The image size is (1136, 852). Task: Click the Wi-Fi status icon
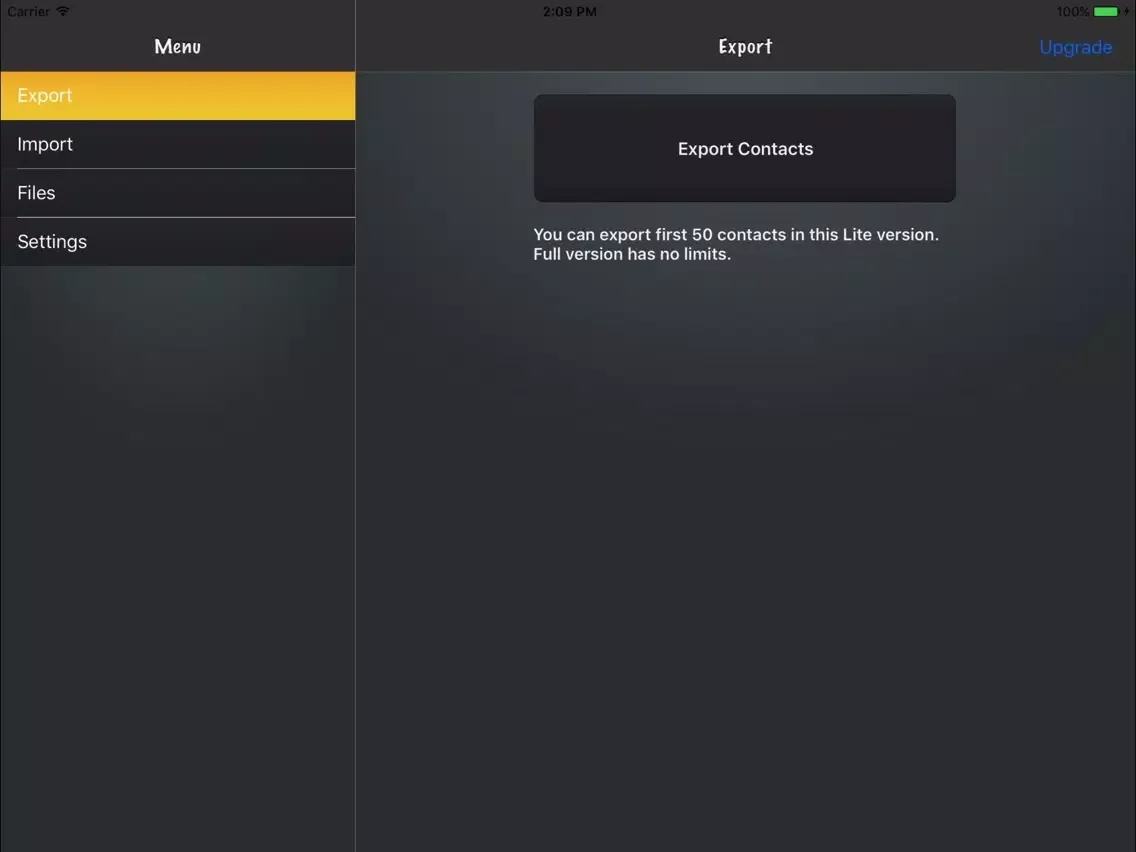[x=63, y=11]
